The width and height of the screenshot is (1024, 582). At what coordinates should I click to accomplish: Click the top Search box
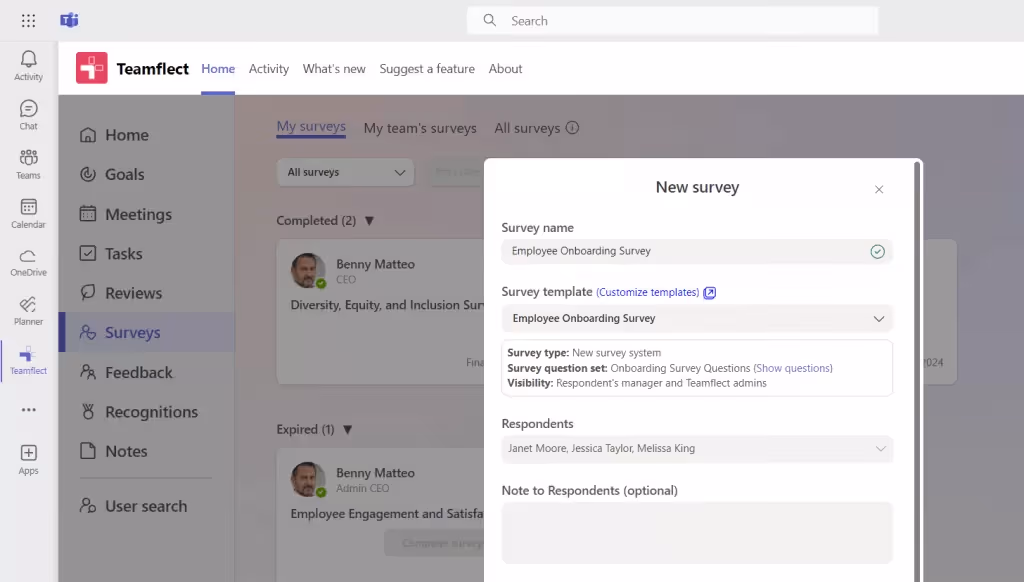(673, 20)
